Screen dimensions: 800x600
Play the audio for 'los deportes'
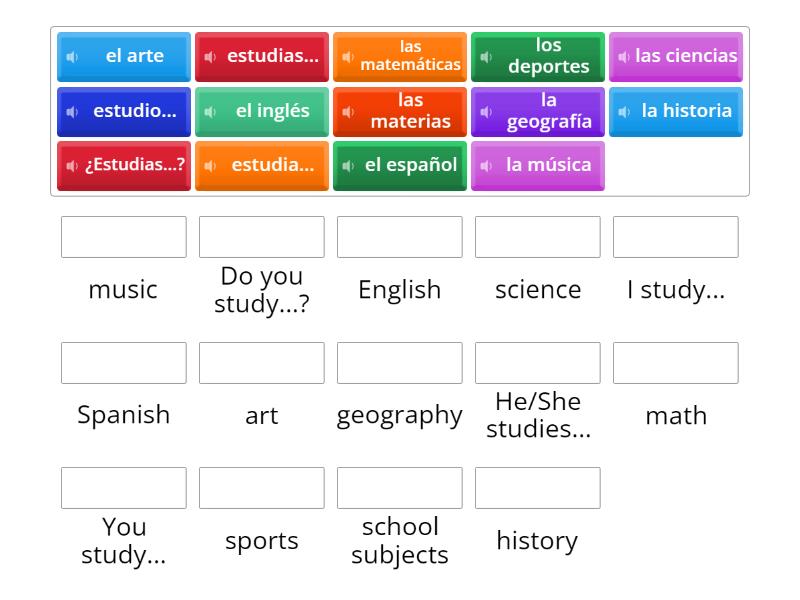pyautogui.click(x=487, y=56)
